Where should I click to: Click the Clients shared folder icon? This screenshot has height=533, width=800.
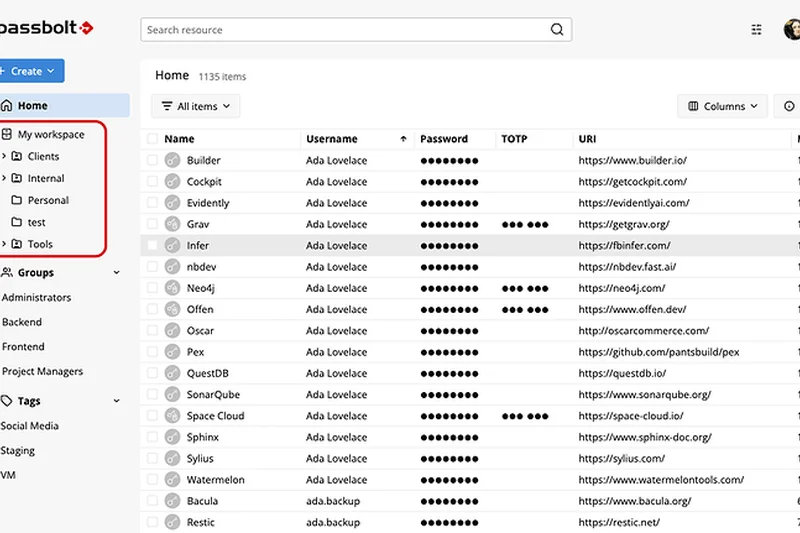17,156
